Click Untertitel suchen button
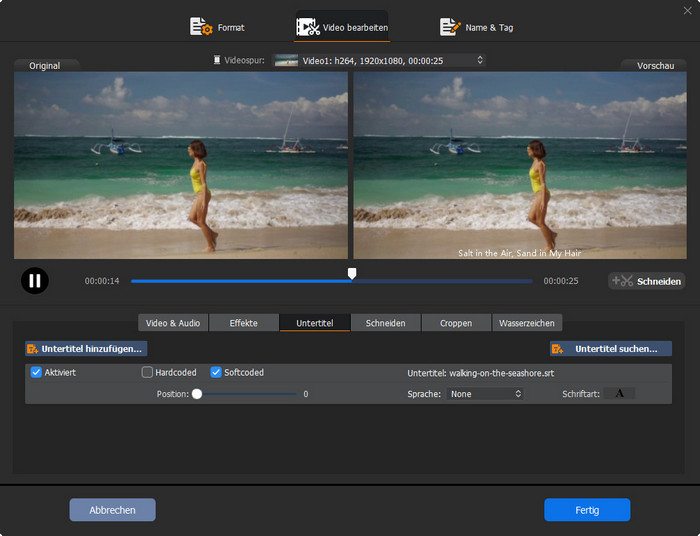The image size is (700, 536). pos(611,349)
